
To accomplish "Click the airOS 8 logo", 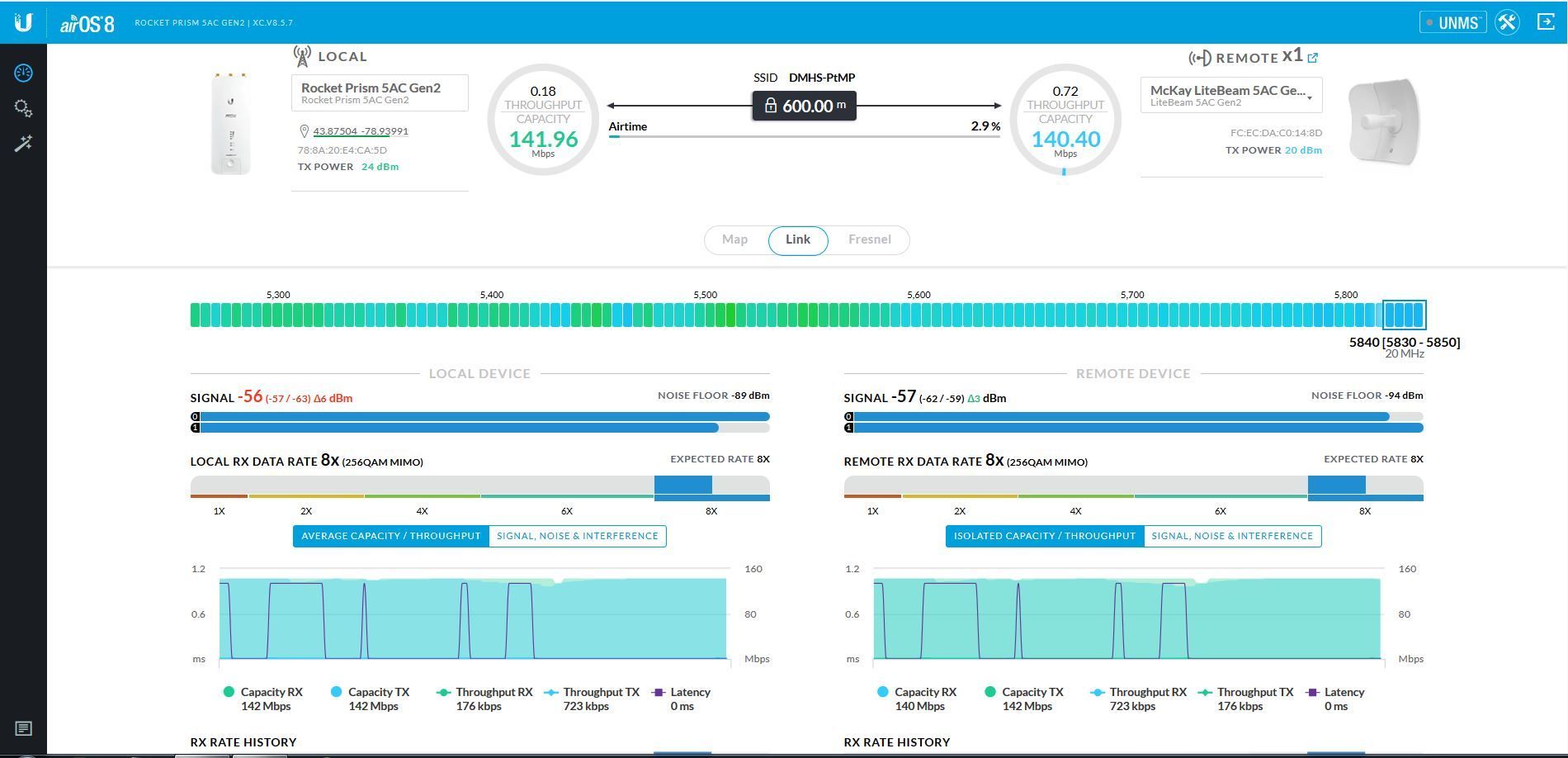I will [x=87, y=23].
